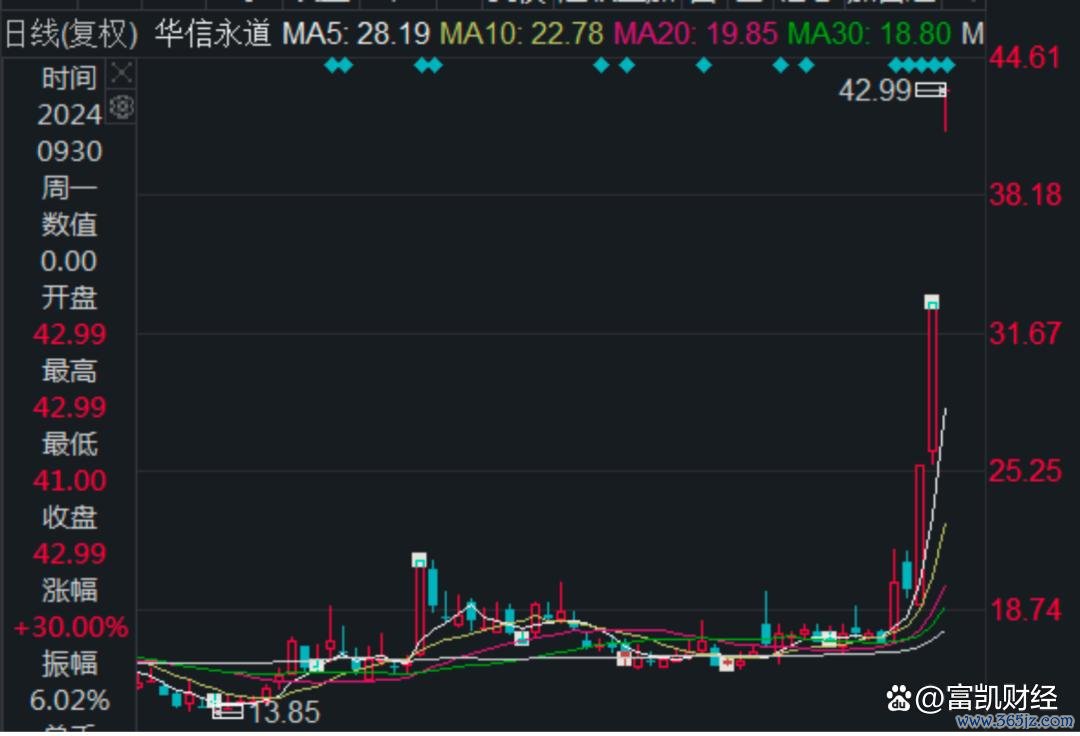1080x736 pixels.
Task: Click the MA5: 28.19 indicator label
Action: pos(356,35)
